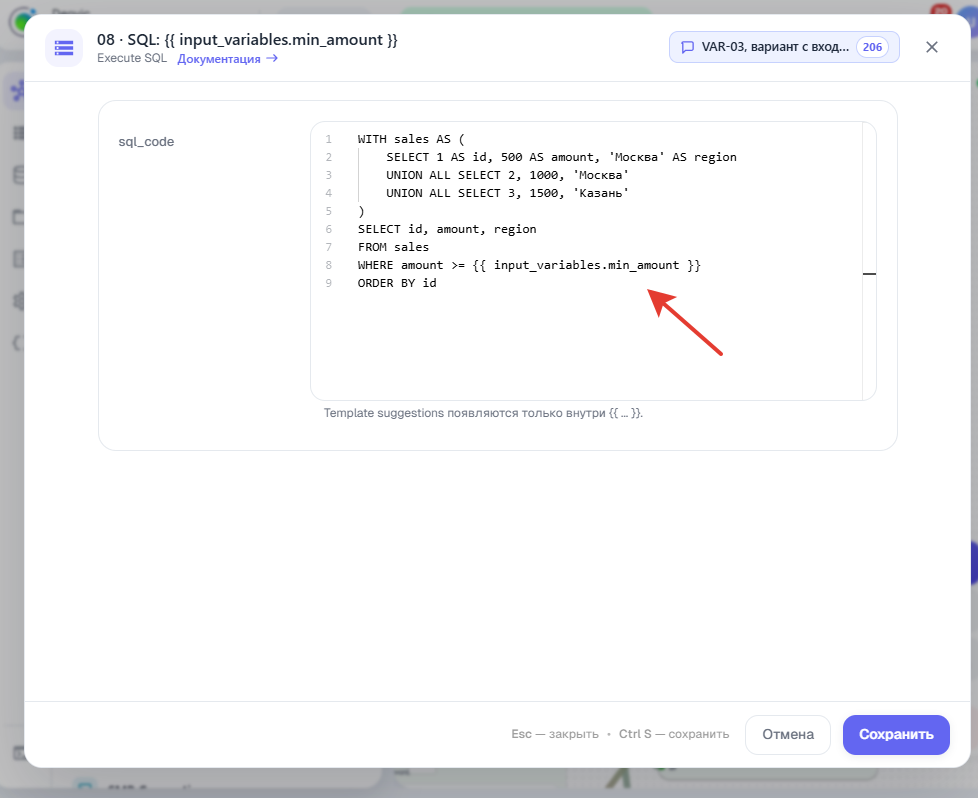This screenshot has height=798, width=978.
Task: Click the line starting 'SELECT 1 AS id, 500 AS amount'
Action: point(561,157)
